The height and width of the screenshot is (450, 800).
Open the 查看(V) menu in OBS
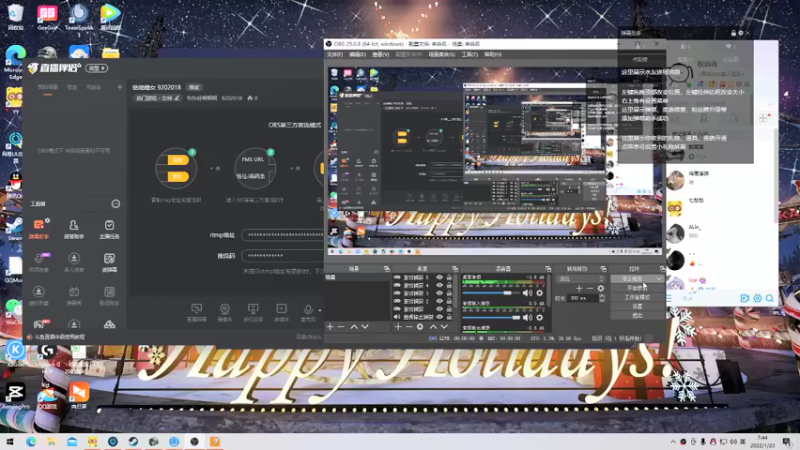tap(381, 55)
